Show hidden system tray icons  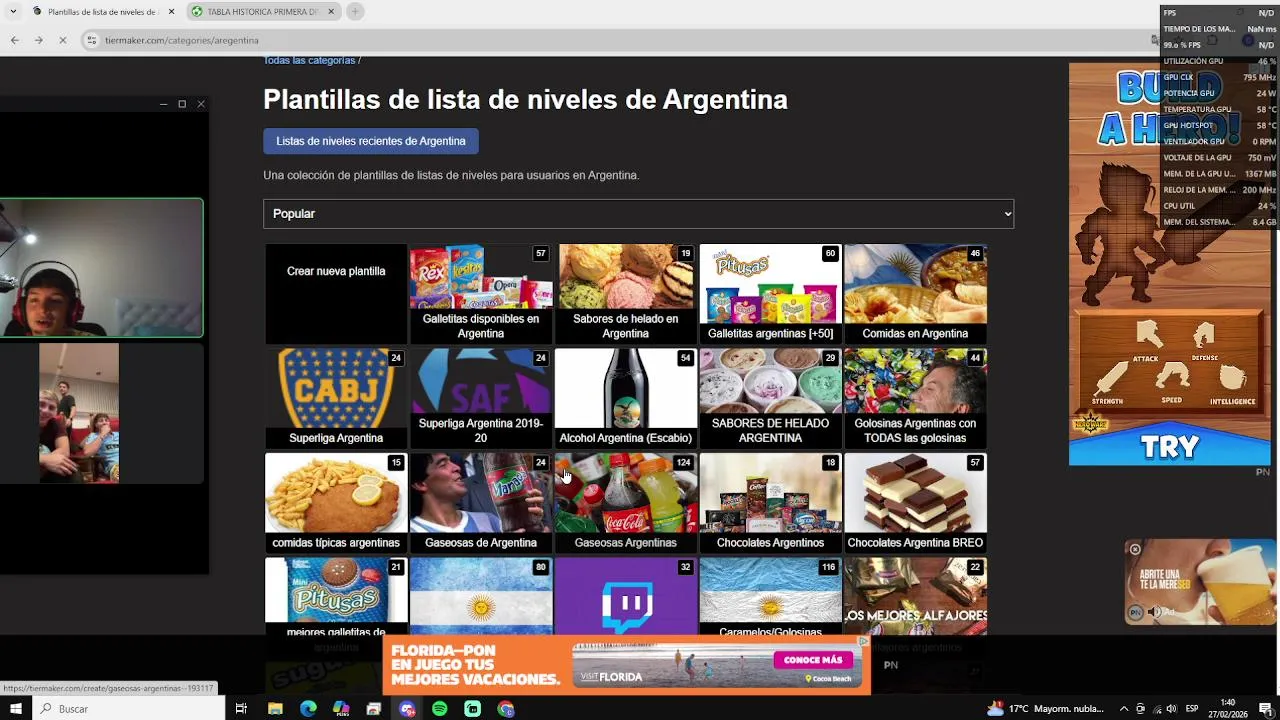click(x=1124, y=709)
